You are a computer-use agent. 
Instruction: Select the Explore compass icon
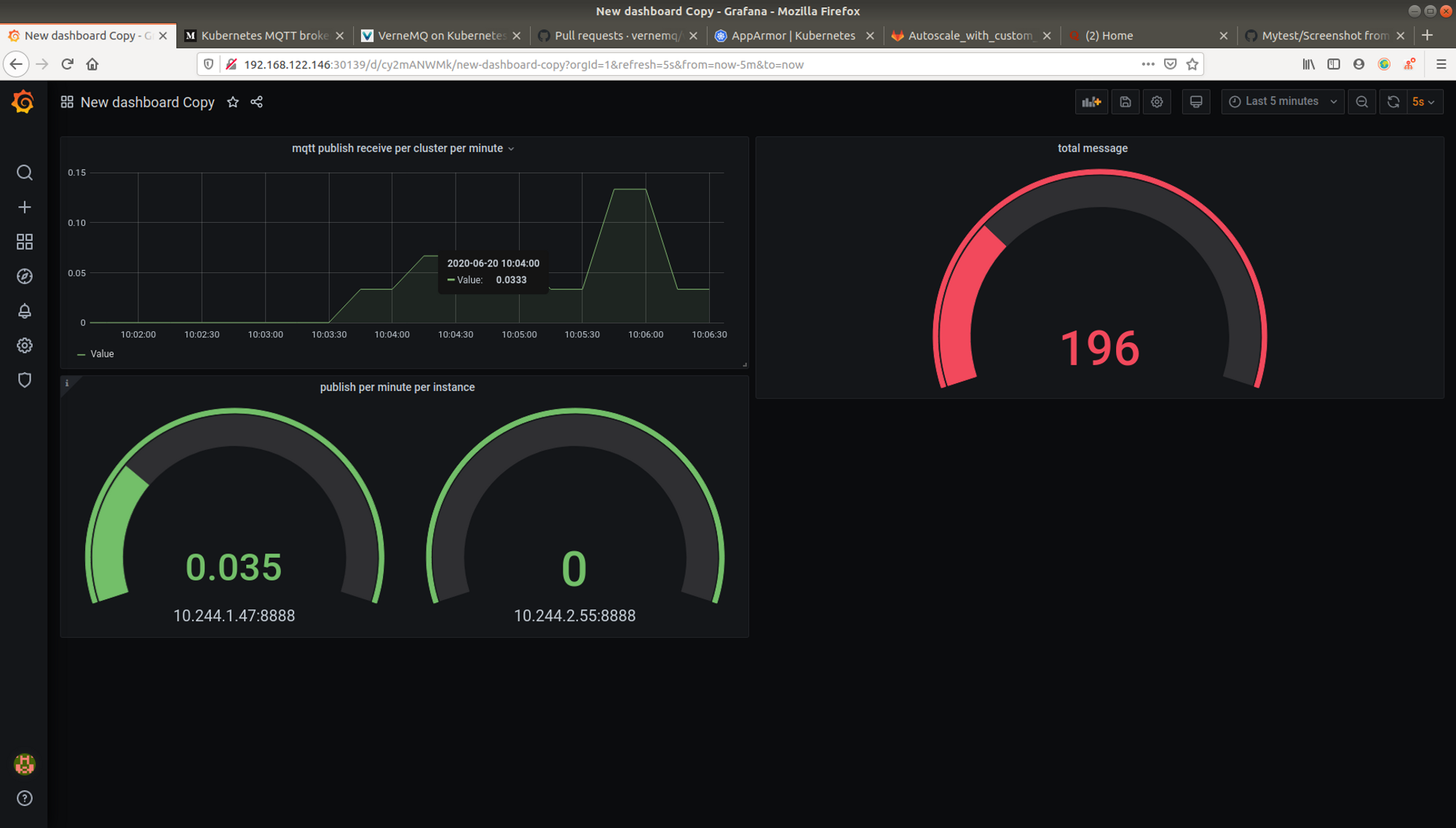pyautogui.click(x=24, y=276)
